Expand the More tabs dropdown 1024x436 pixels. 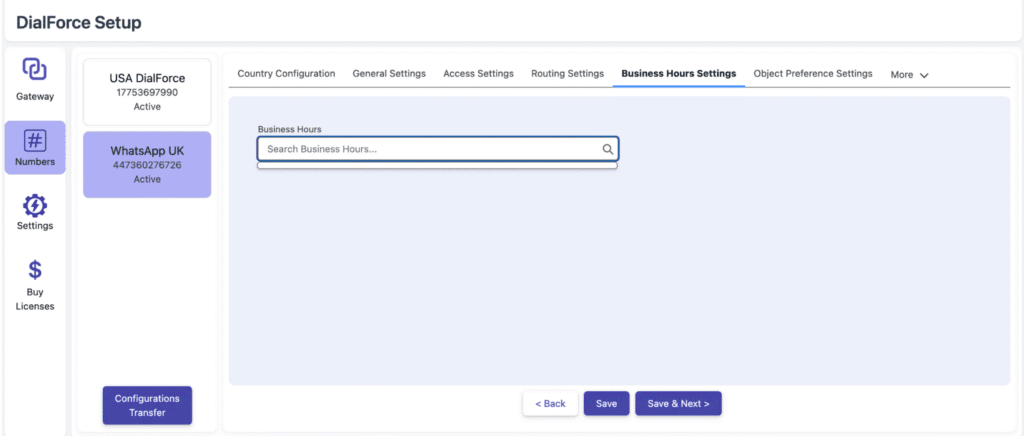(x=909, y=75)
